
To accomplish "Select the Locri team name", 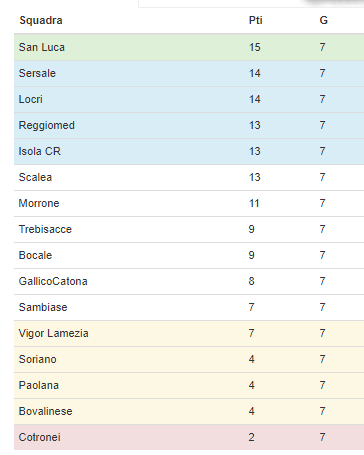I will click(x=30, y=99).
